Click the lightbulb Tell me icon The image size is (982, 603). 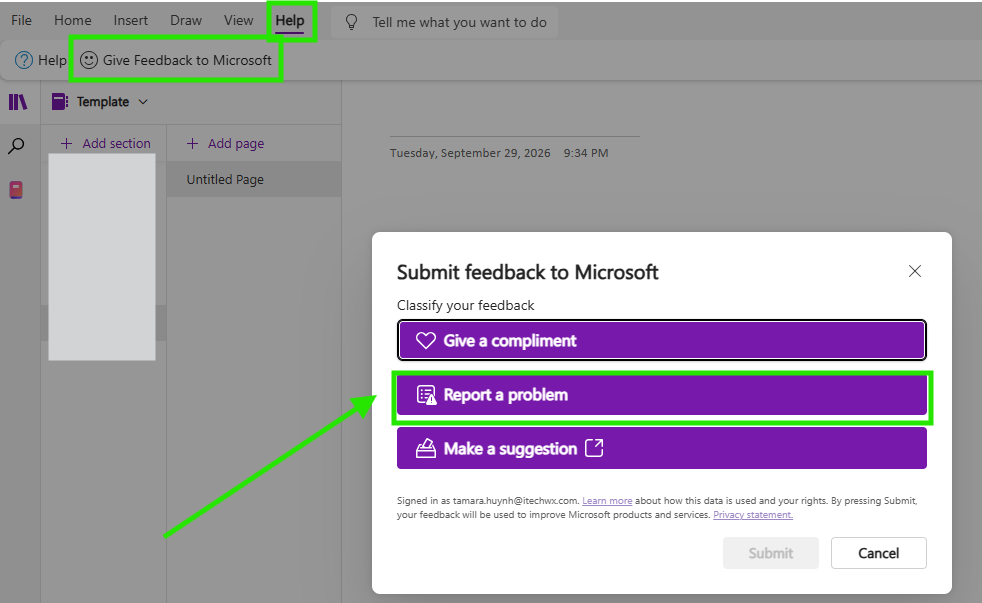pyautogui.click(x=351, y=23)
